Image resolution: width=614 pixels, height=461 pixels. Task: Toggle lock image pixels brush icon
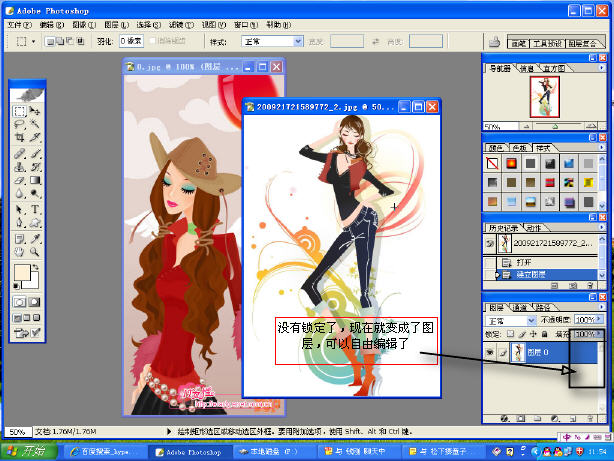pos(522,334)
